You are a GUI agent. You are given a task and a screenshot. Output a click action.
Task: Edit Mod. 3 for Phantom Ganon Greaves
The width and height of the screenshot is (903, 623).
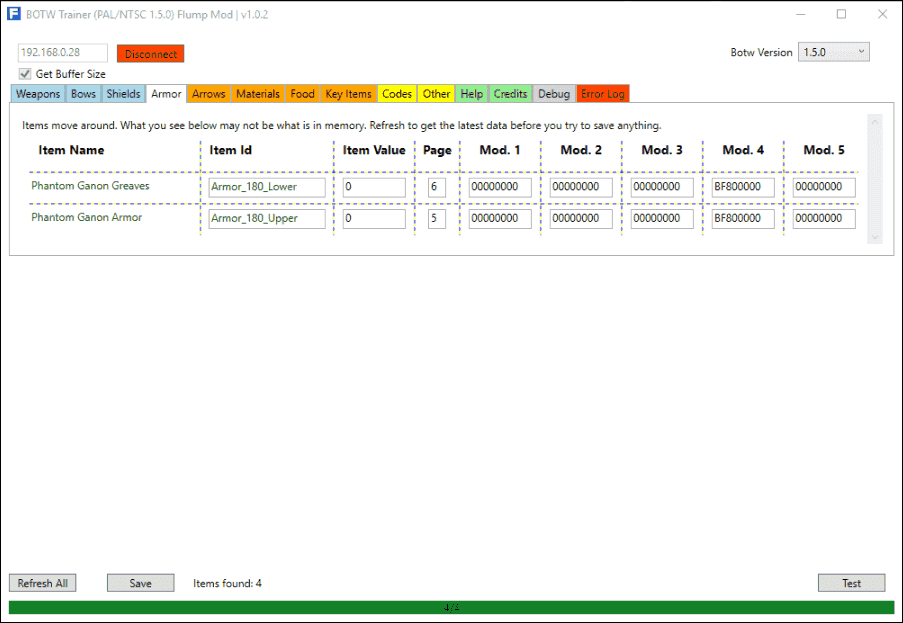click(x=662, y=187)
